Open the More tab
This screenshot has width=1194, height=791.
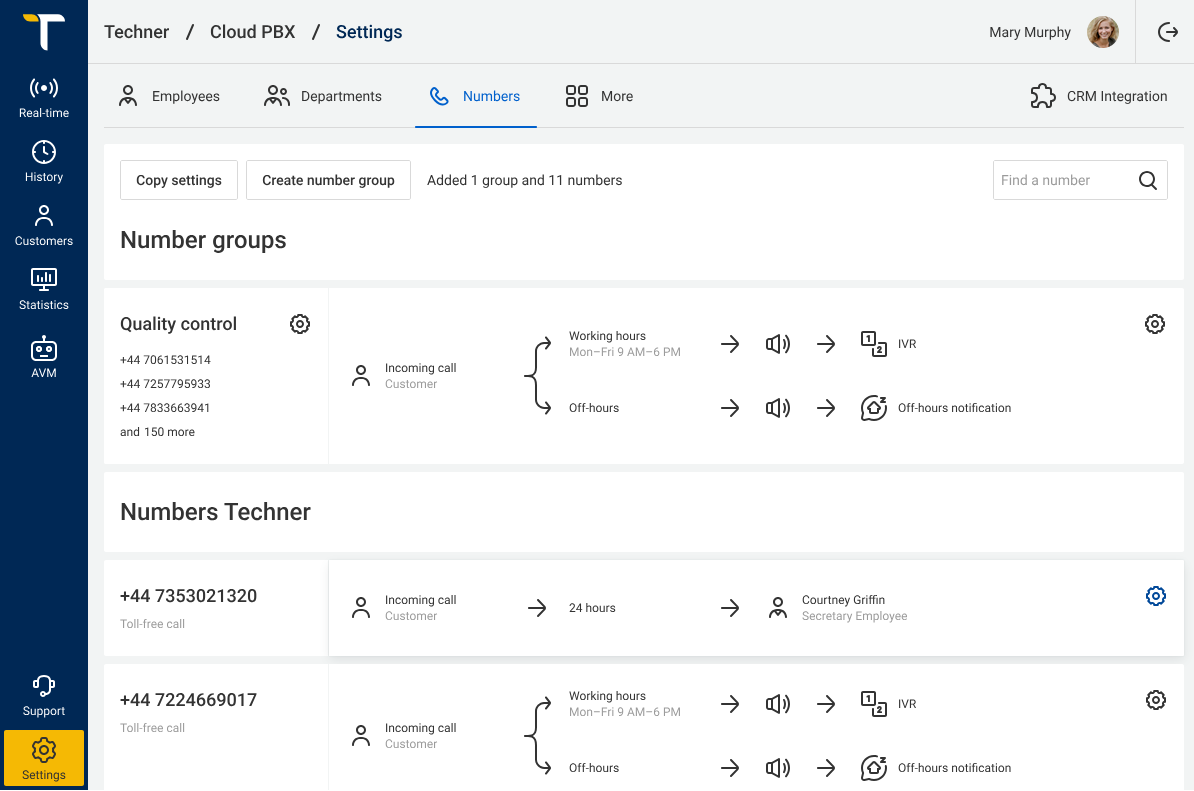click(599, 96)
